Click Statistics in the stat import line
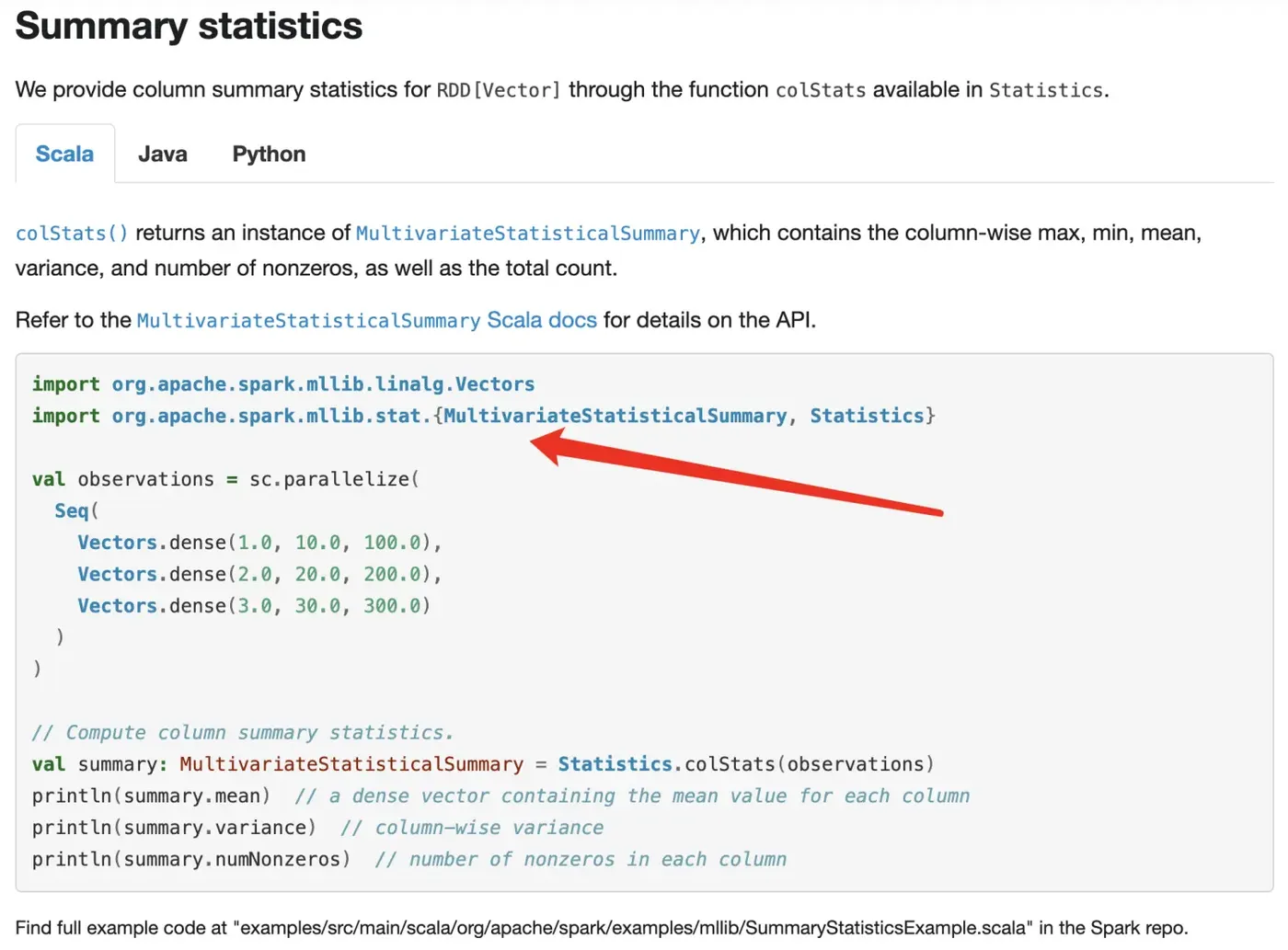 point(867,416)
